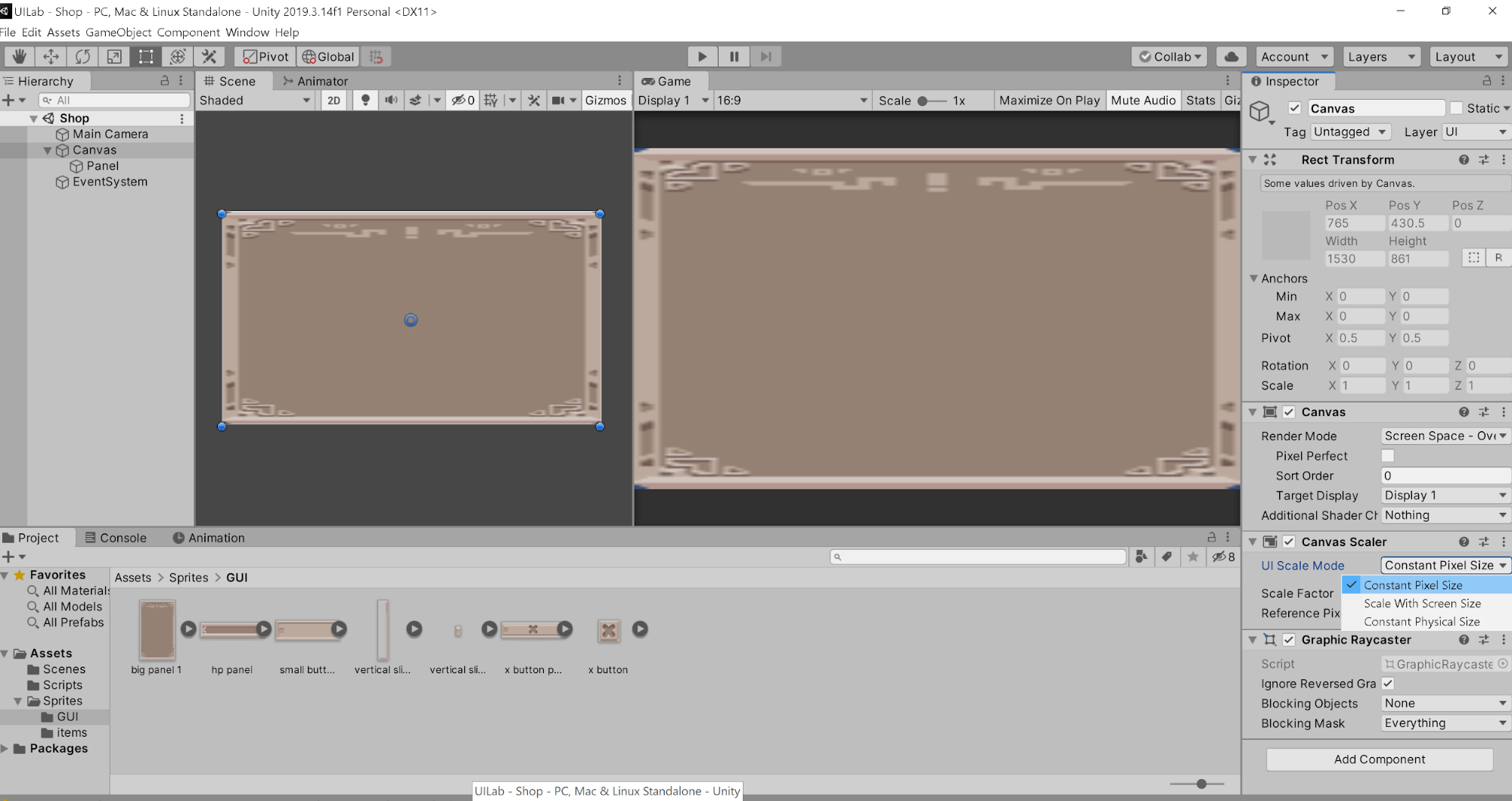The image size is (1512, 801).
Task: Open Gizmos menu in Scene view
Action: (605, 100)
